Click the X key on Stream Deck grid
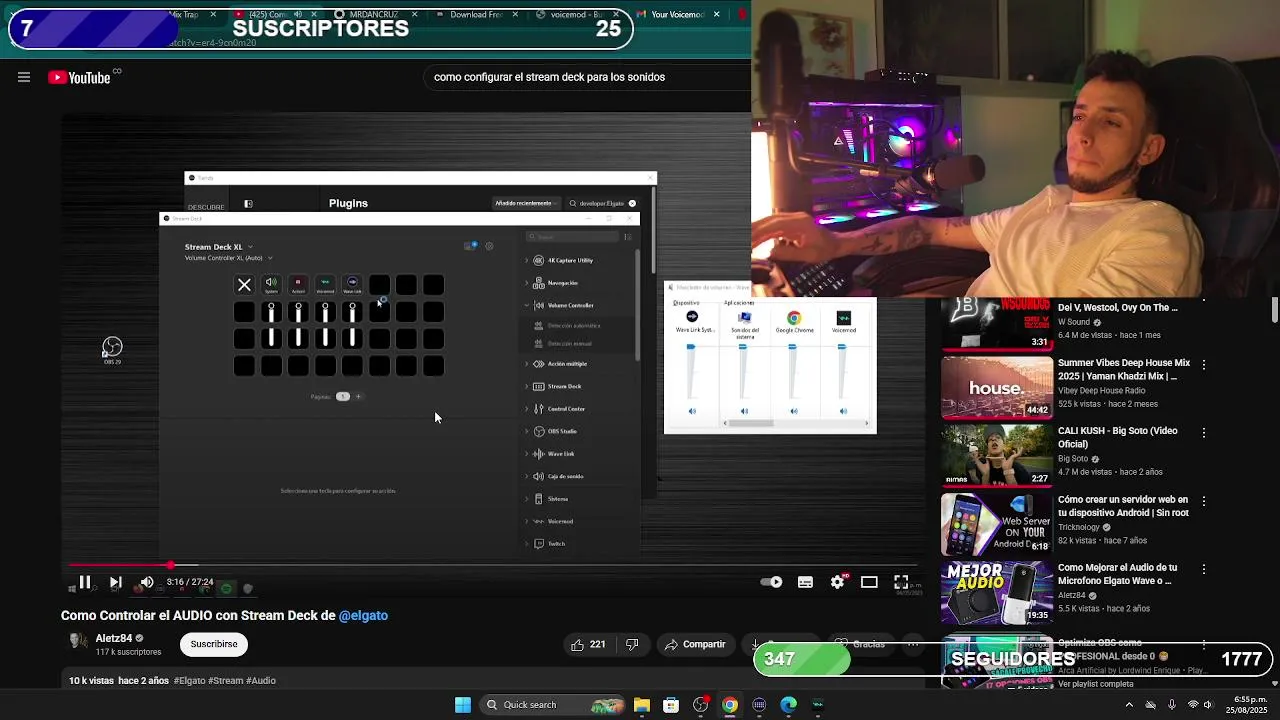1280x720 pixels. pyautogui.click(x=244, y=285)
